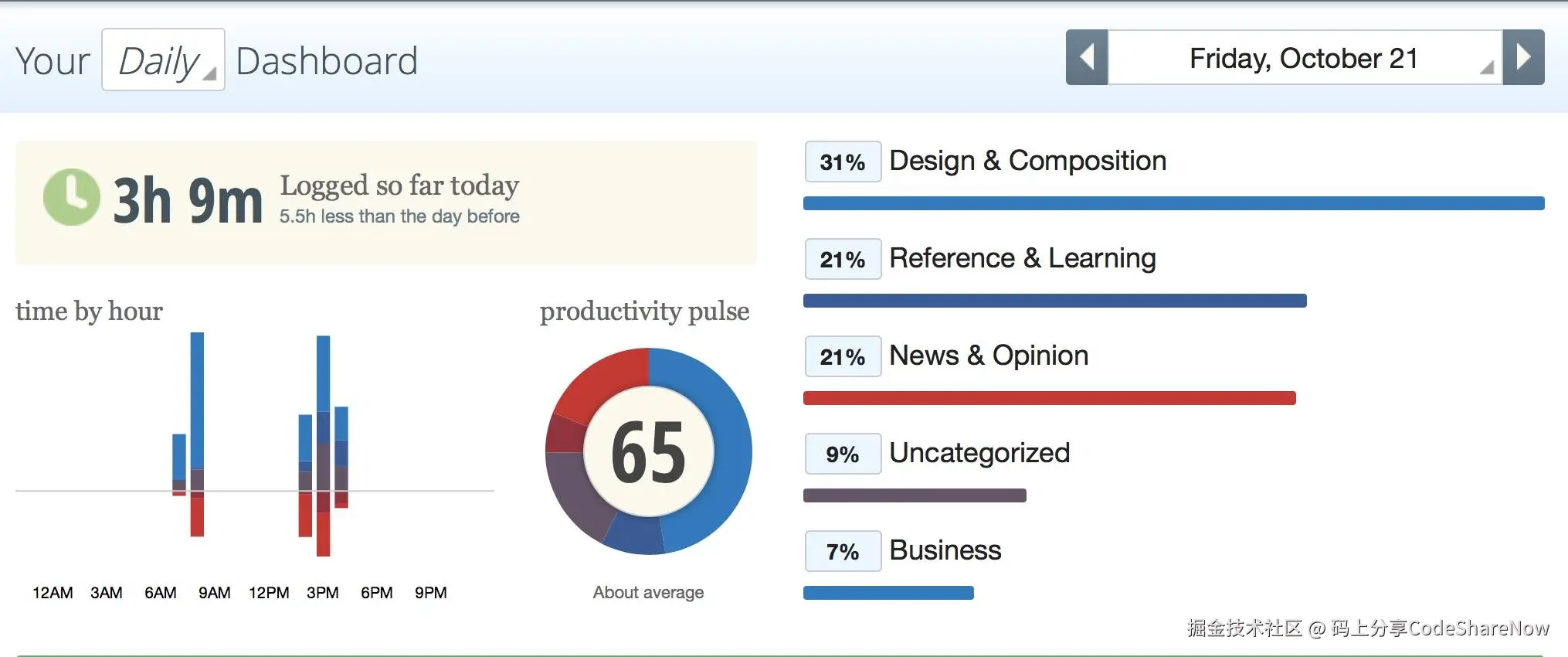Click the red News & Opinion bar

coord(1049,398)
